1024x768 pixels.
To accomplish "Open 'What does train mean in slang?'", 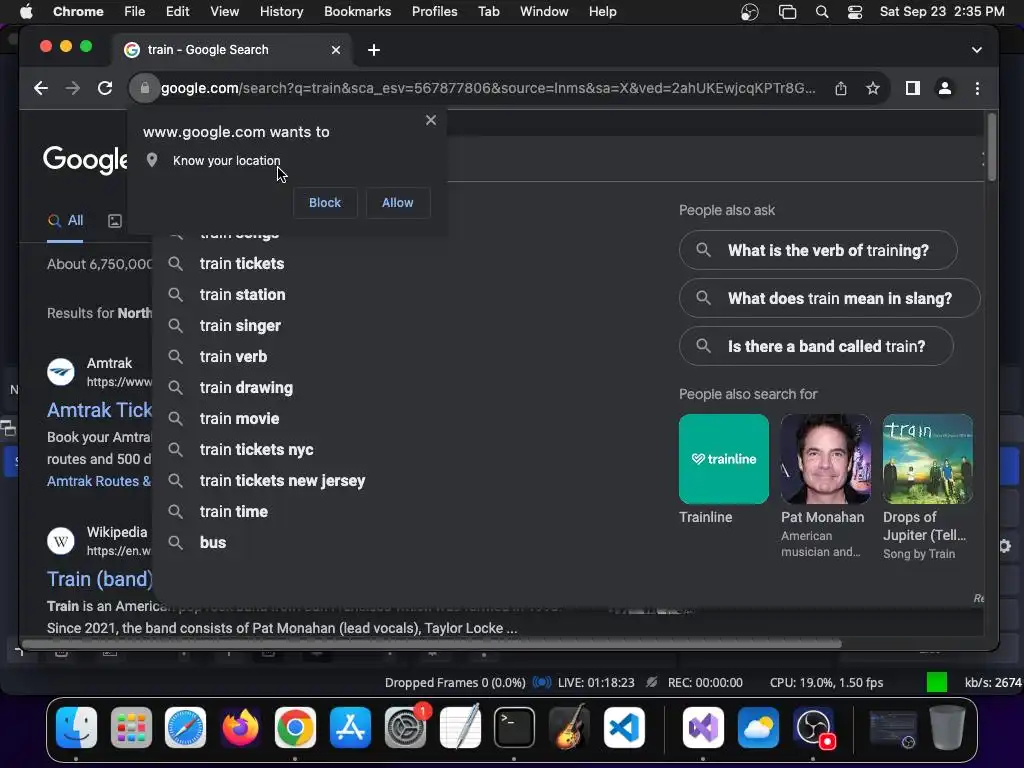I will click(829, 298).
